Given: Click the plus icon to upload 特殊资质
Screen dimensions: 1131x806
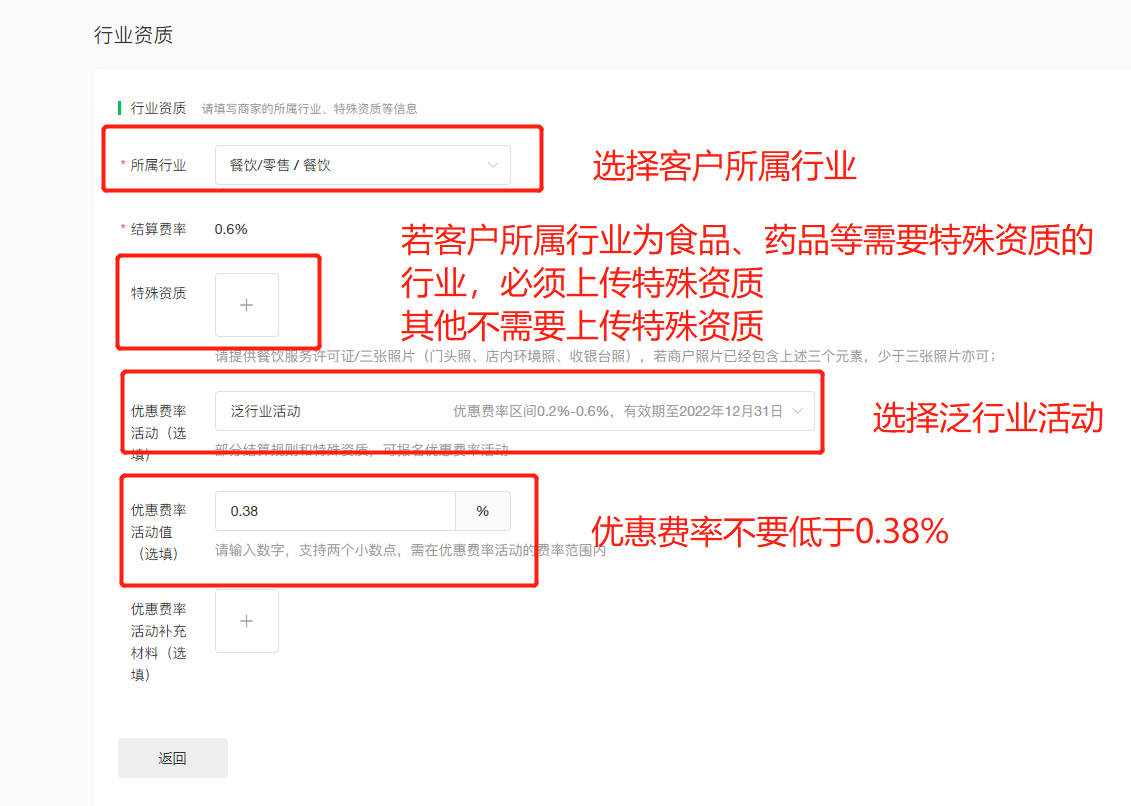Looking at the screenshot, I should 246,305.
